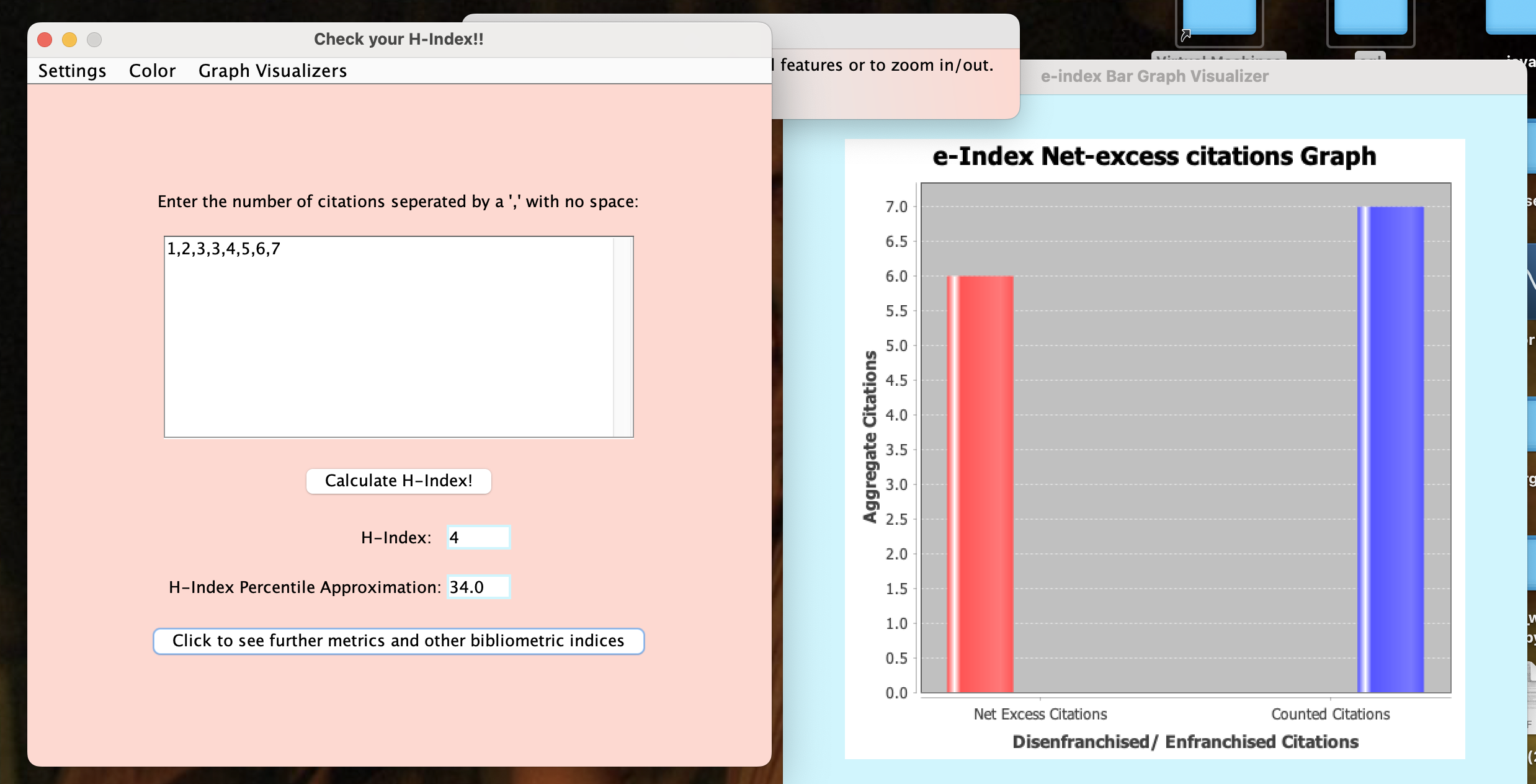Click the red Net Excess Citations bar
1536x784 pixels.
[x=980, y=484]
